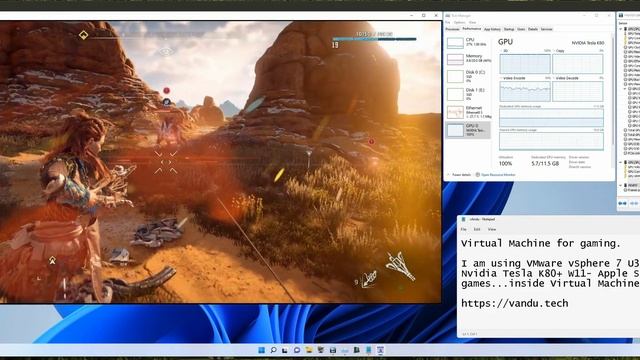Click the arrow bundle weapon icon in game
This screenshot has height=360, width=640.
pyautogui.click(x=400, y=266)
